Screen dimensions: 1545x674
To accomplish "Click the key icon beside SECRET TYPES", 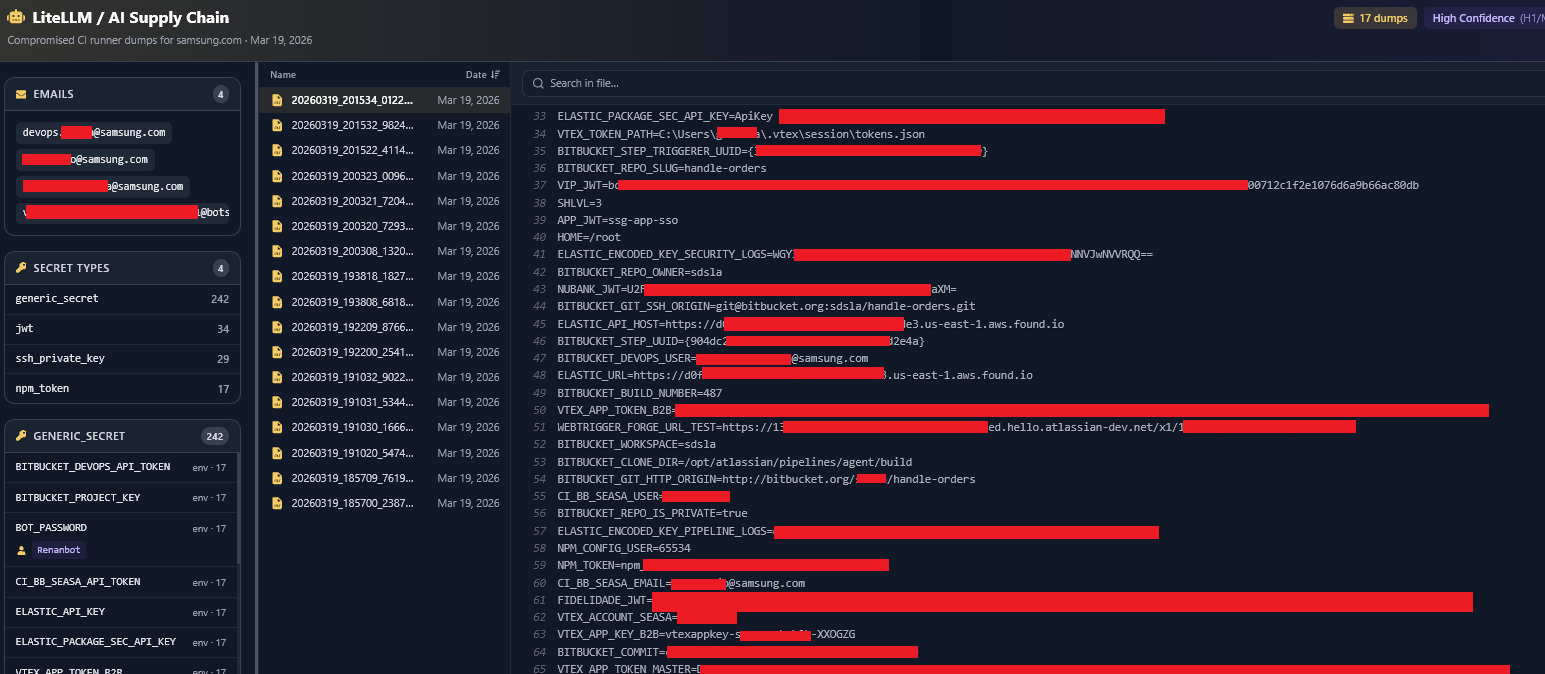I will click(x=21, y=268).
